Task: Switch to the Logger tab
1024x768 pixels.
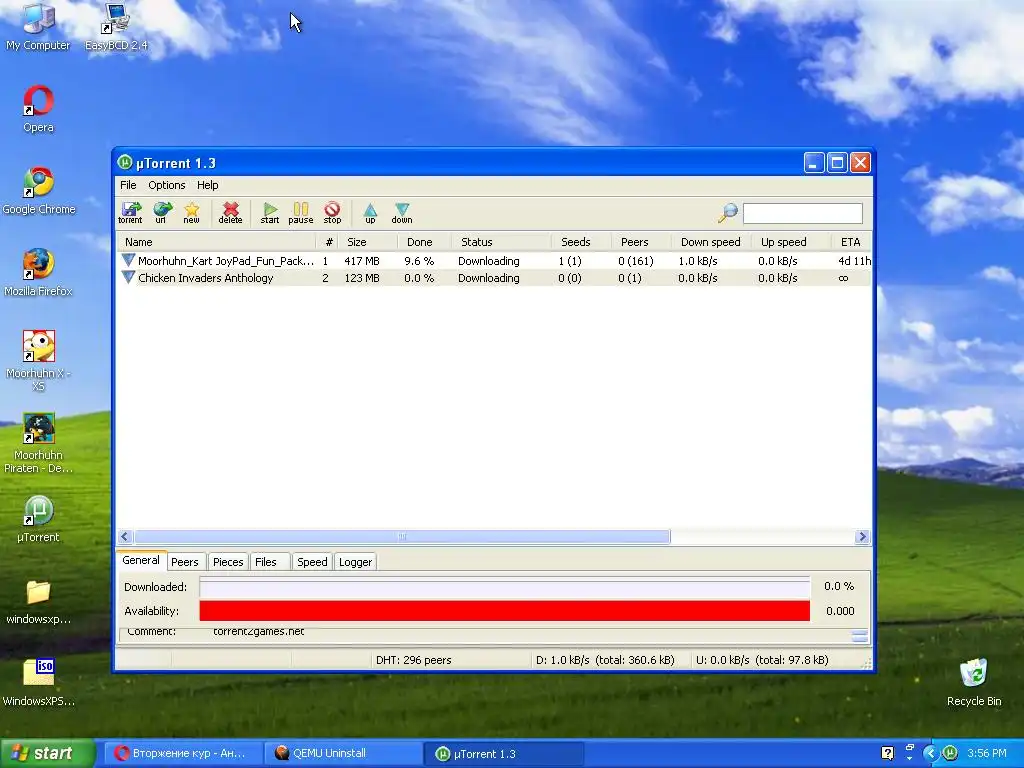Action: pyautogui.click(x=355, y=562)
